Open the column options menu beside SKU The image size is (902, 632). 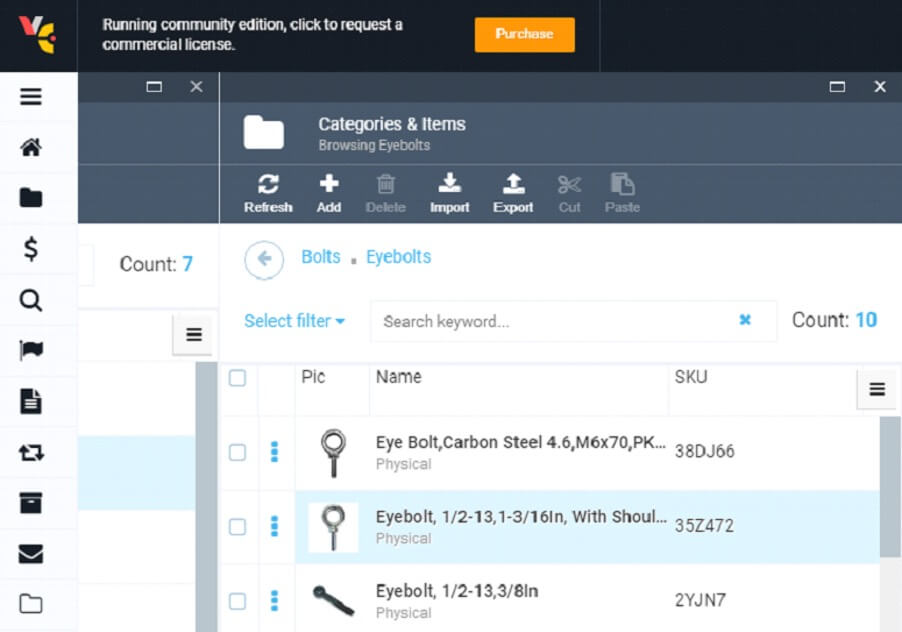pyautogui.click(x=877, y=390)
